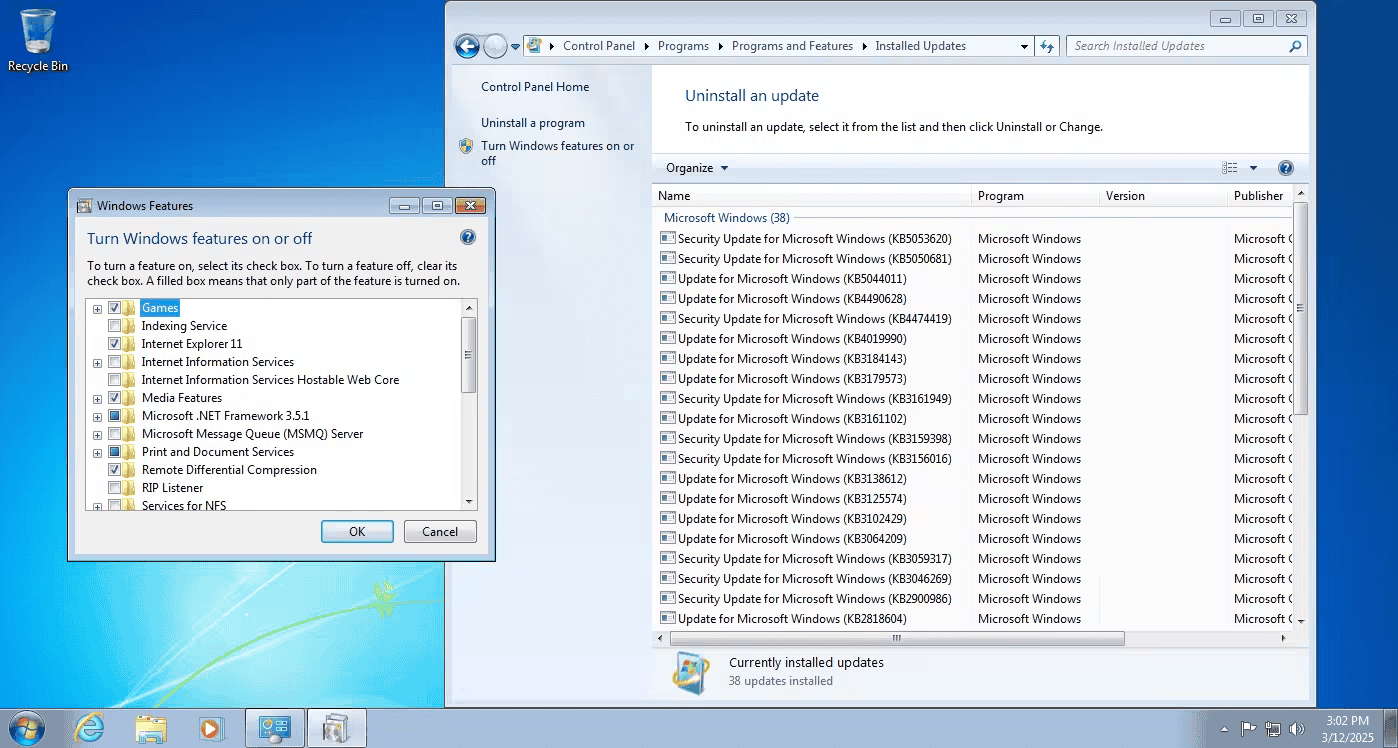Uncheck Internet Explorer 11 checkbox
The image size is (1398, 748).
(x=114, y=344)
